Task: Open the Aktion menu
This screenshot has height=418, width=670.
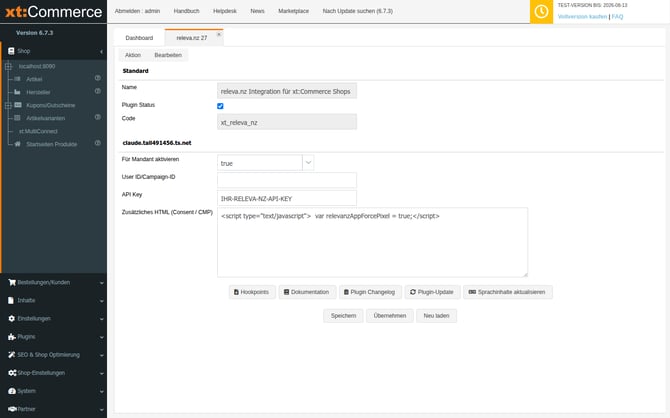Action: 133,55
